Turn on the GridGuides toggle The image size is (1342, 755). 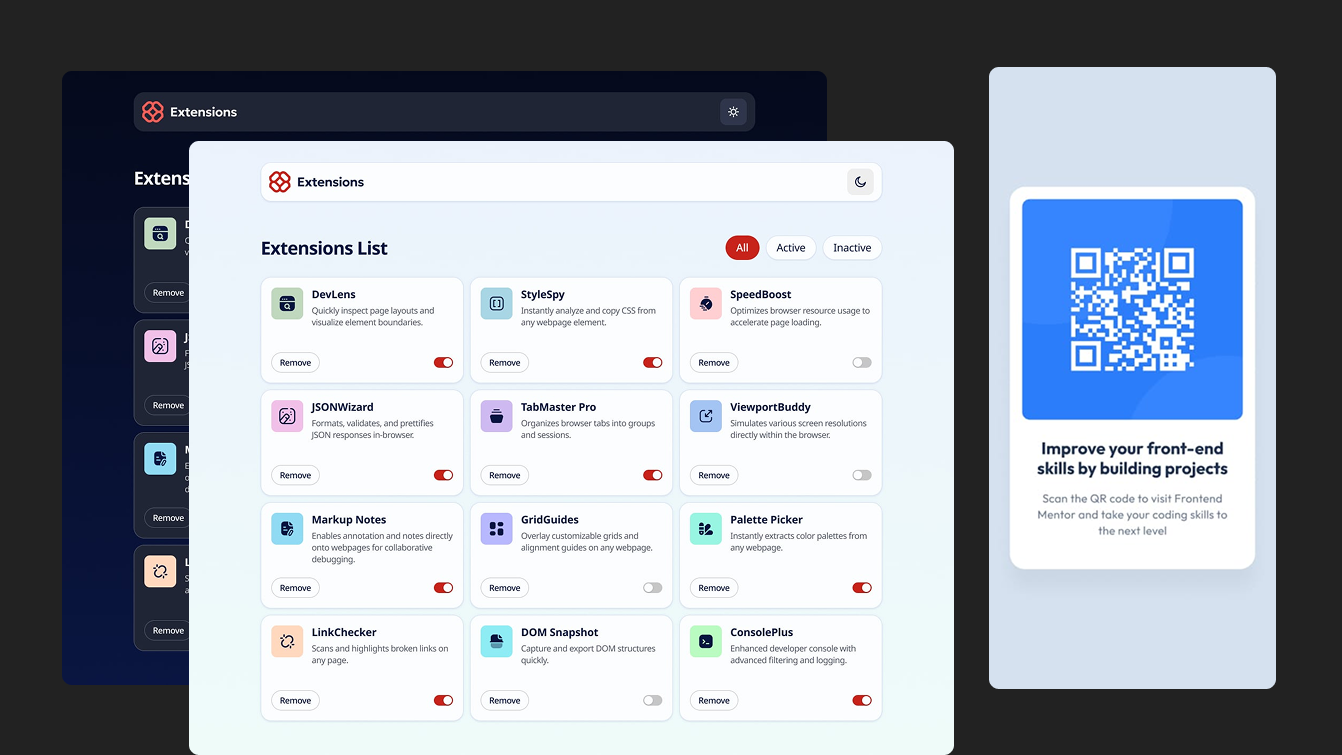[x=652, y=588]
